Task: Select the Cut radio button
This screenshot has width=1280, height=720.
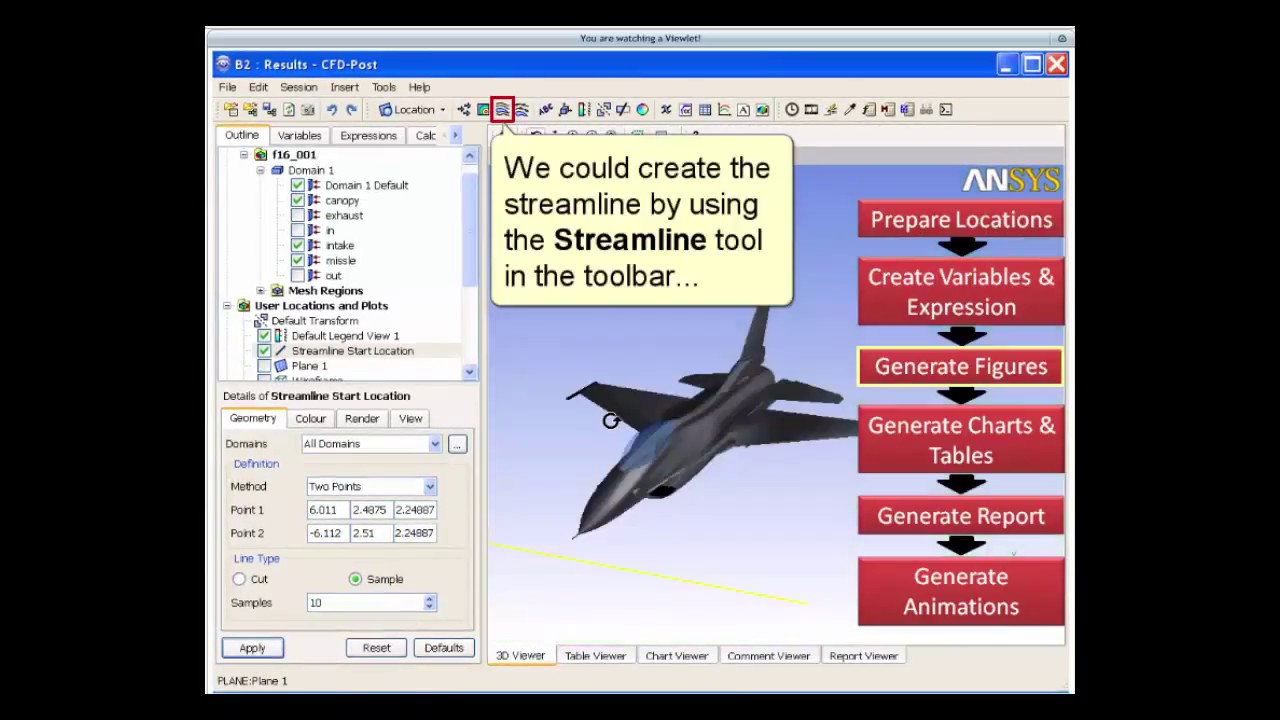Action: [239, 579]
